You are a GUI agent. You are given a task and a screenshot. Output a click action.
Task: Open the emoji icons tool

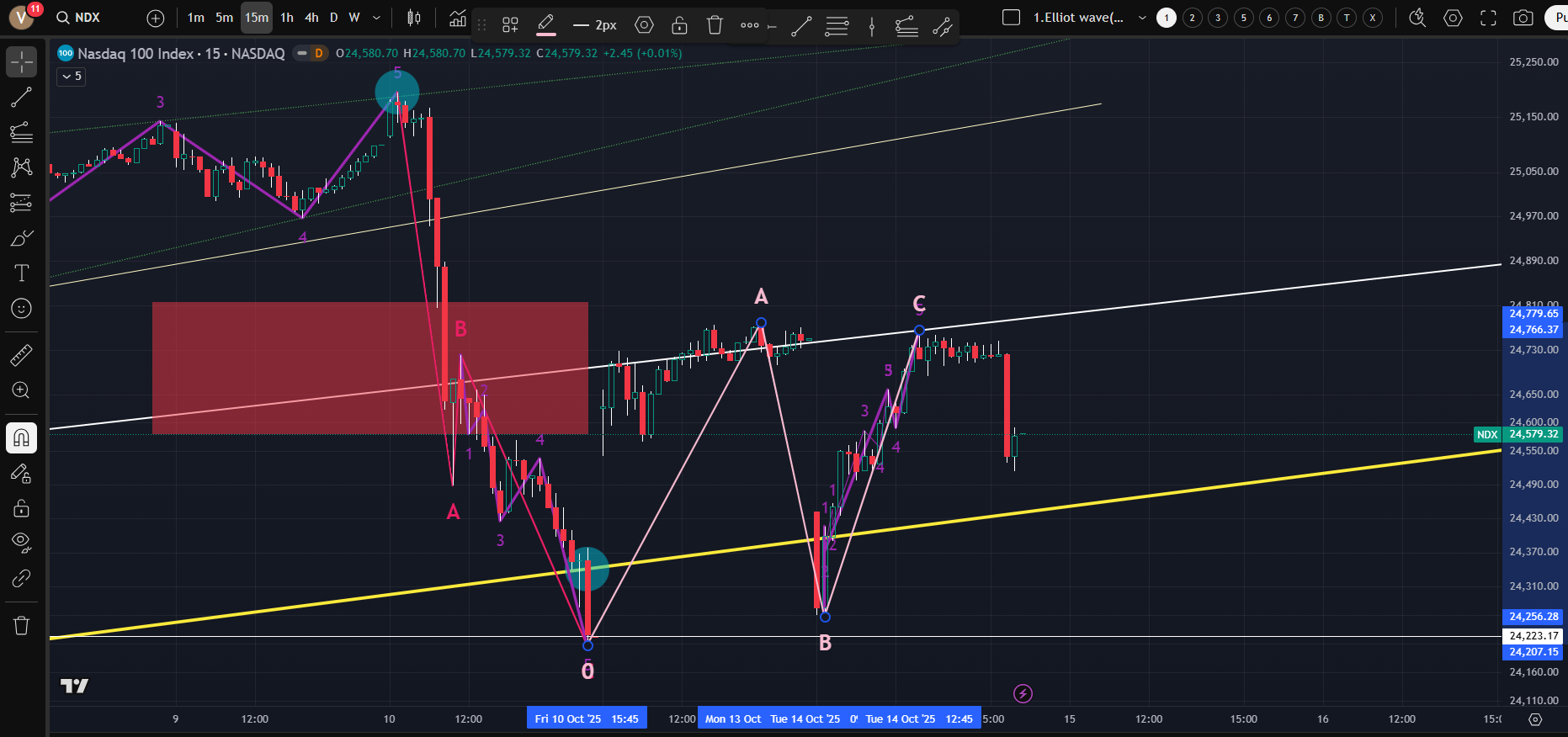22,309
